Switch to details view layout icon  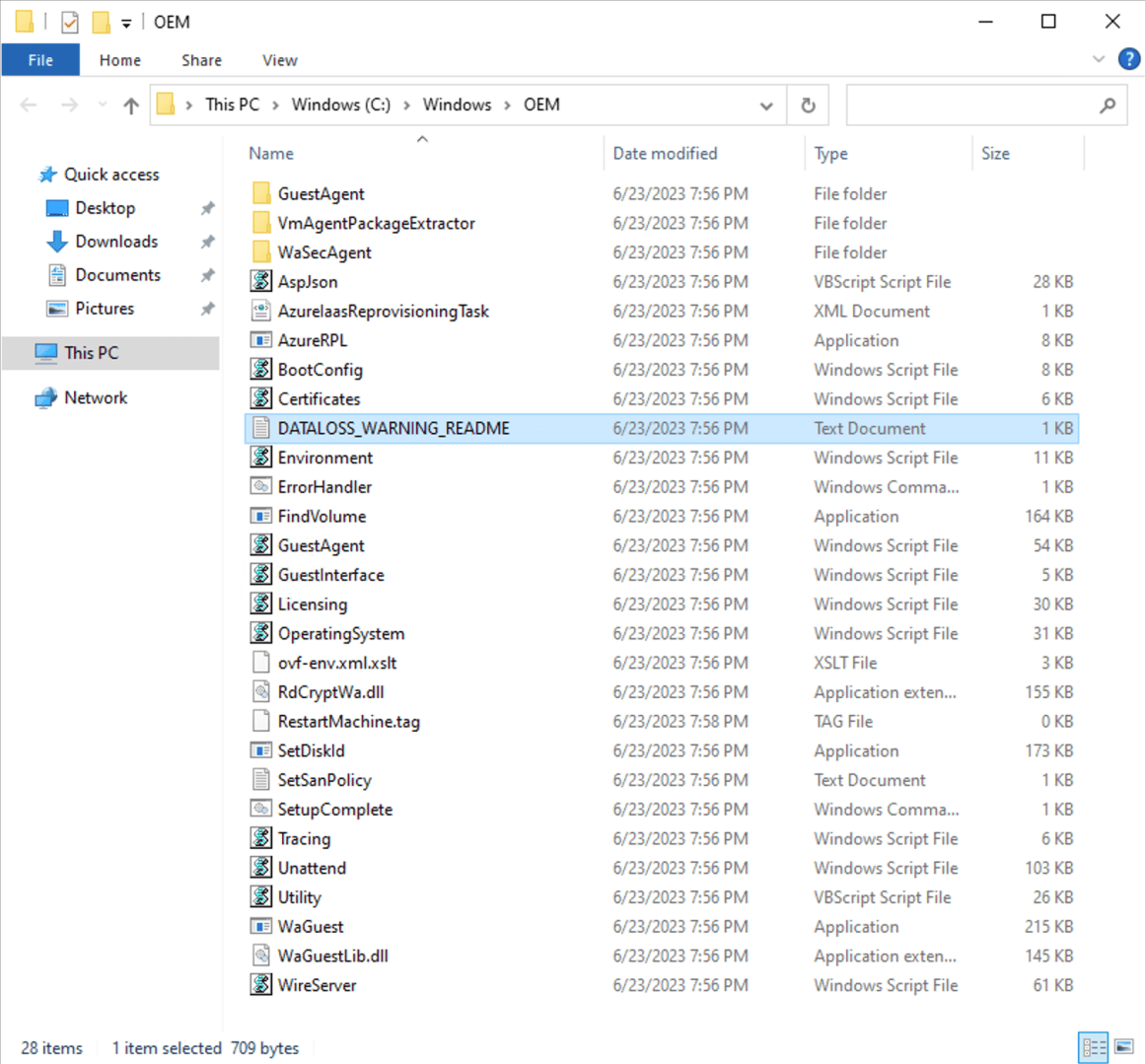[x=1094, y=1047]
